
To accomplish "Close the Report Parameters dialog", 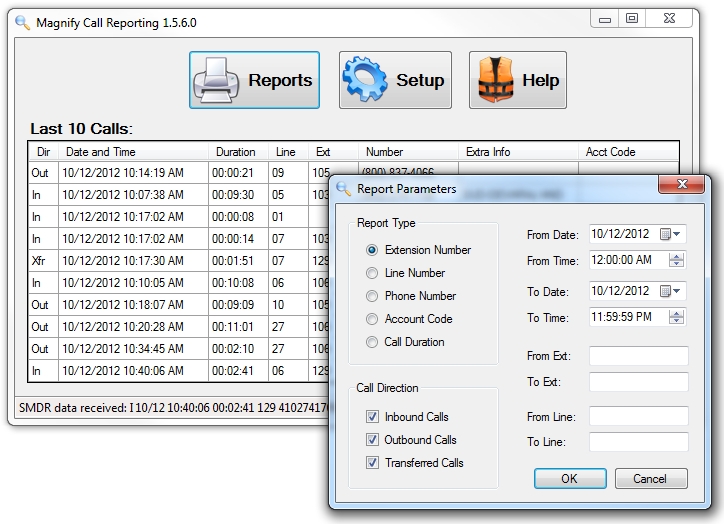I will pyautogui.click(x=682, y=184).
